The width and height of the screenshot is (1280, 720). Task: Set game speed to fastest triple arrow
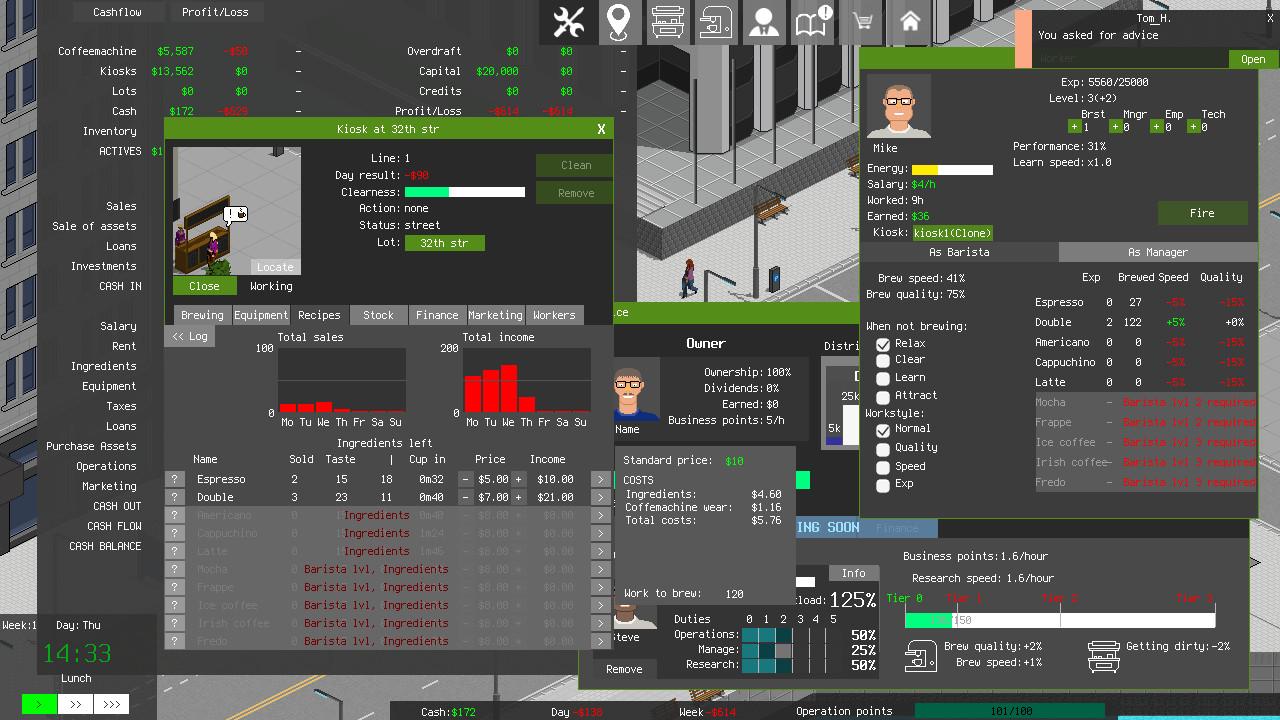(x=111, y=705)
